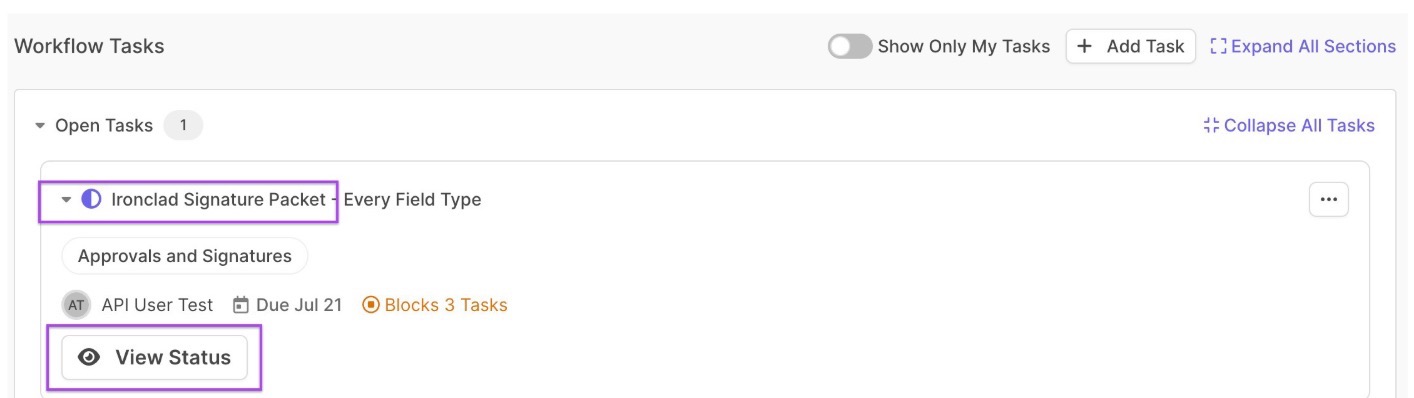
Task: Click the Add Task button
Action: (x=1131, y=46)
